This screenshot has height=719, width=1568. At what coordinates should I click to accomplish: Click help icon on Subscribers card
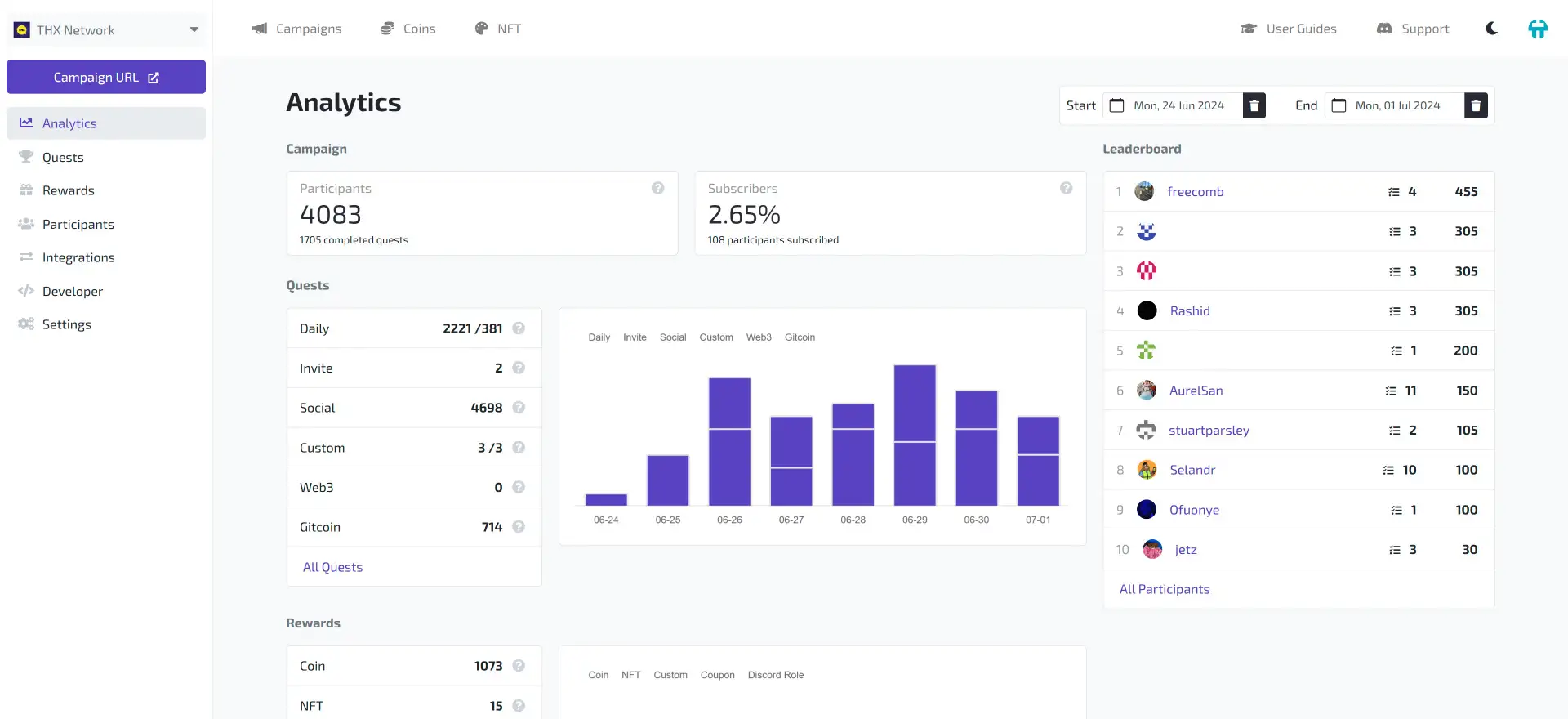(1066, 189)
